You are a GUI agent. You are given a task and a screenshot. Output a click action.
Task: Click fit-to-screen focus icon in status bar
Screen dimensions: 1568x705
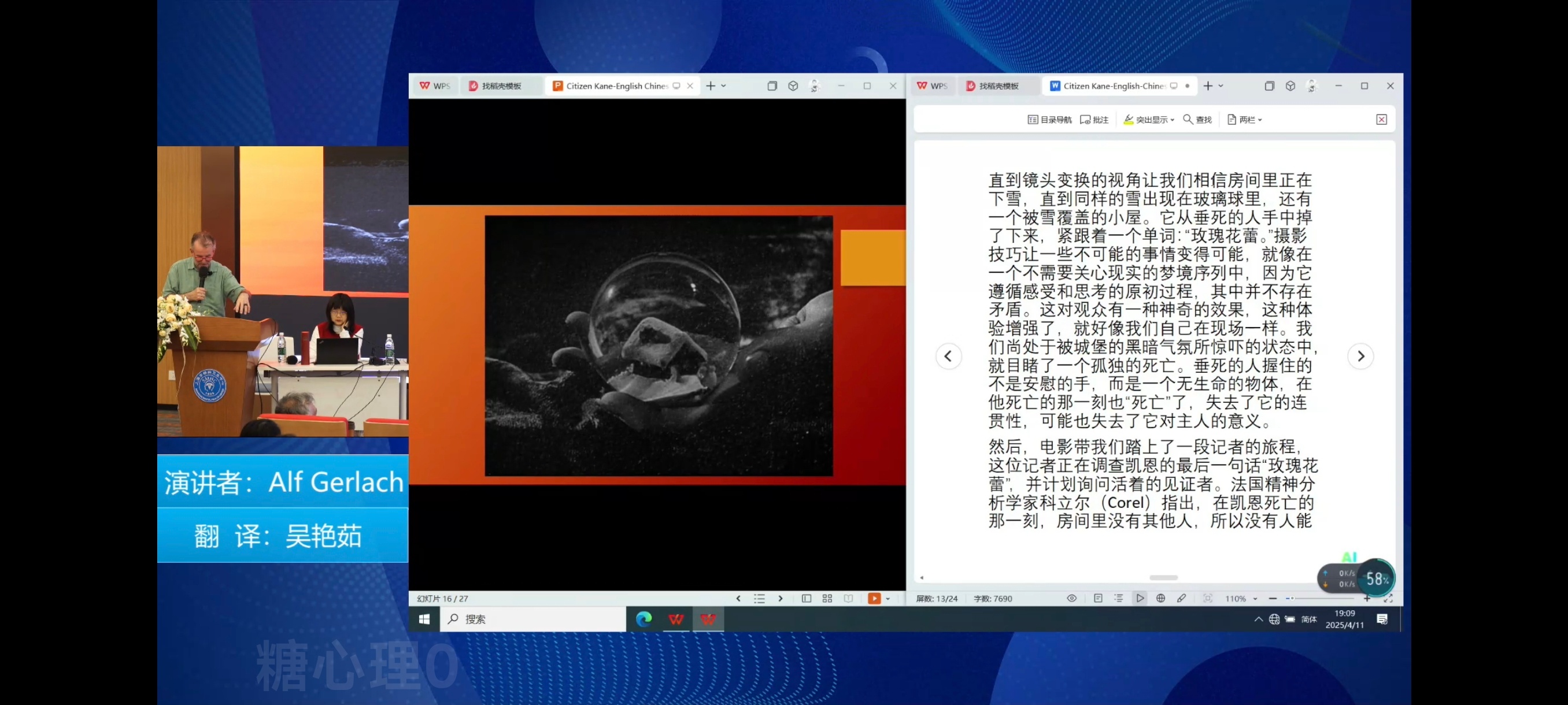pyautogui.click(x=1208, y=599)
